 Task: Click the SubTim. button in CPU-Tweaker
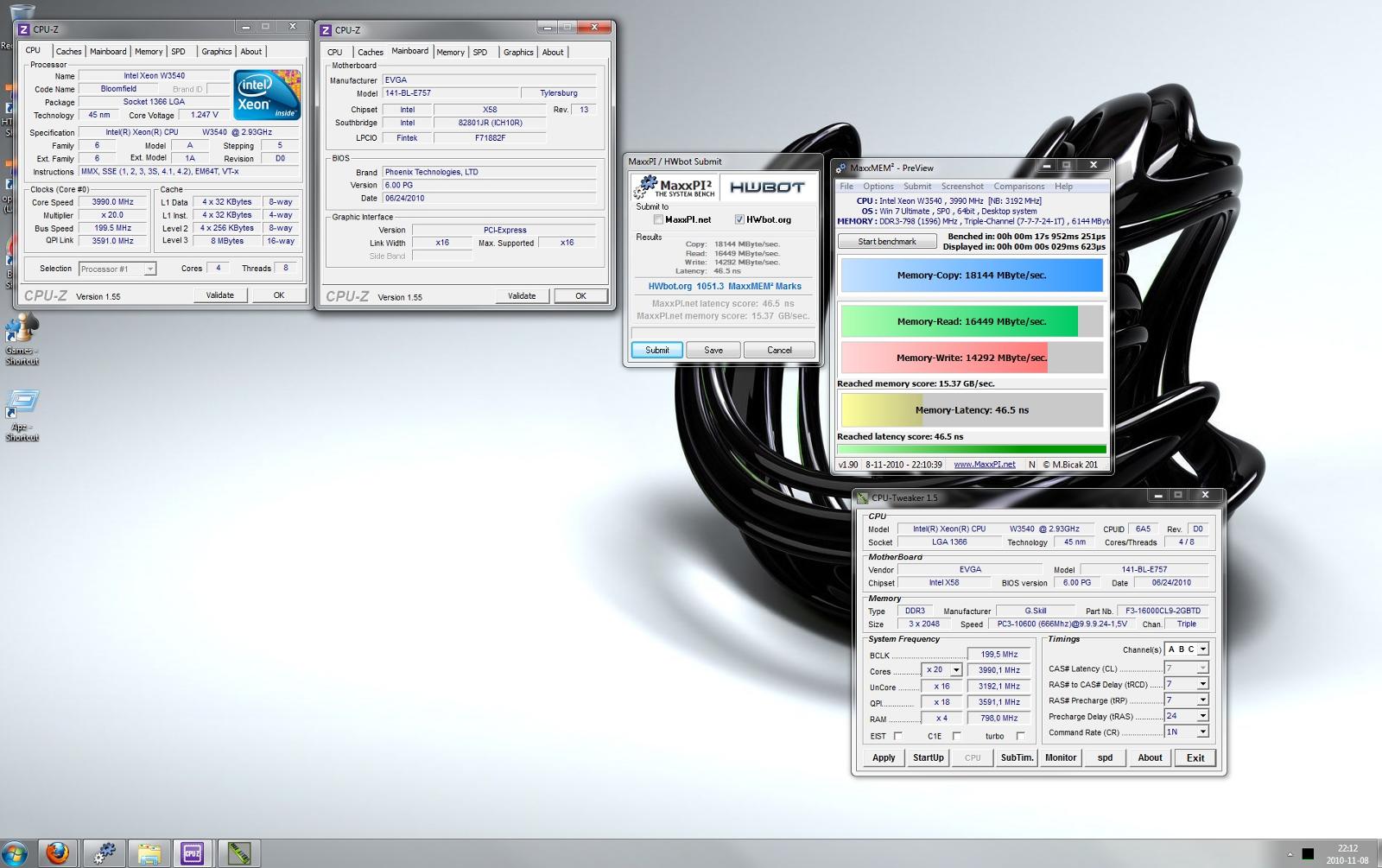(x=1017, y=757)
